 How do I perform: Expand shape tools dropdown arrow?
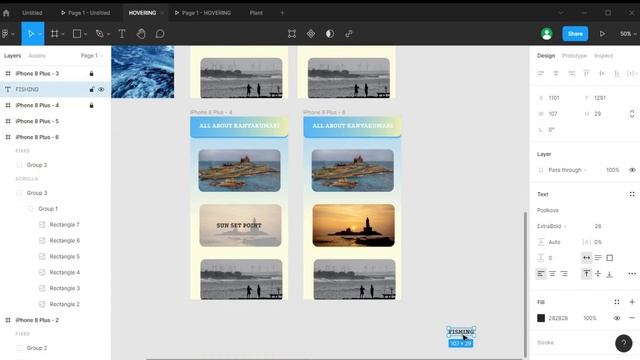(x=85, y=34)
